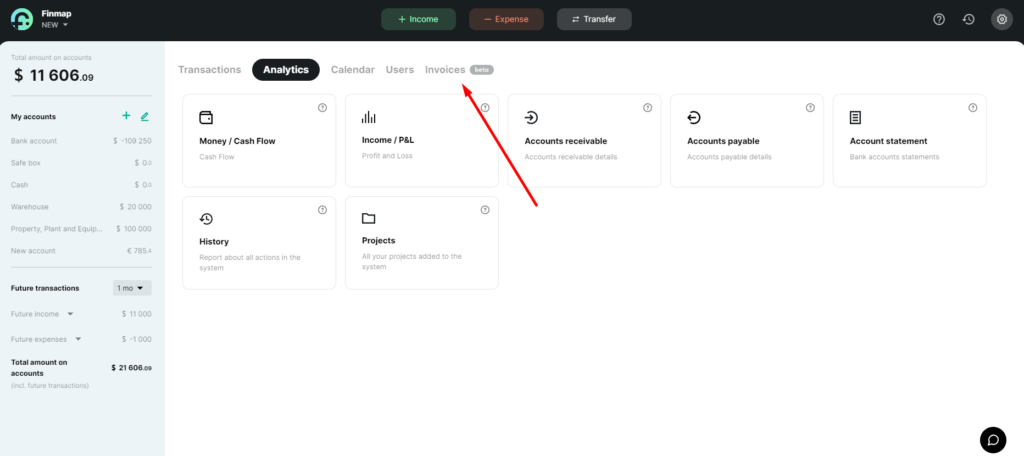Show info for Account statement card

pos(972,108)
